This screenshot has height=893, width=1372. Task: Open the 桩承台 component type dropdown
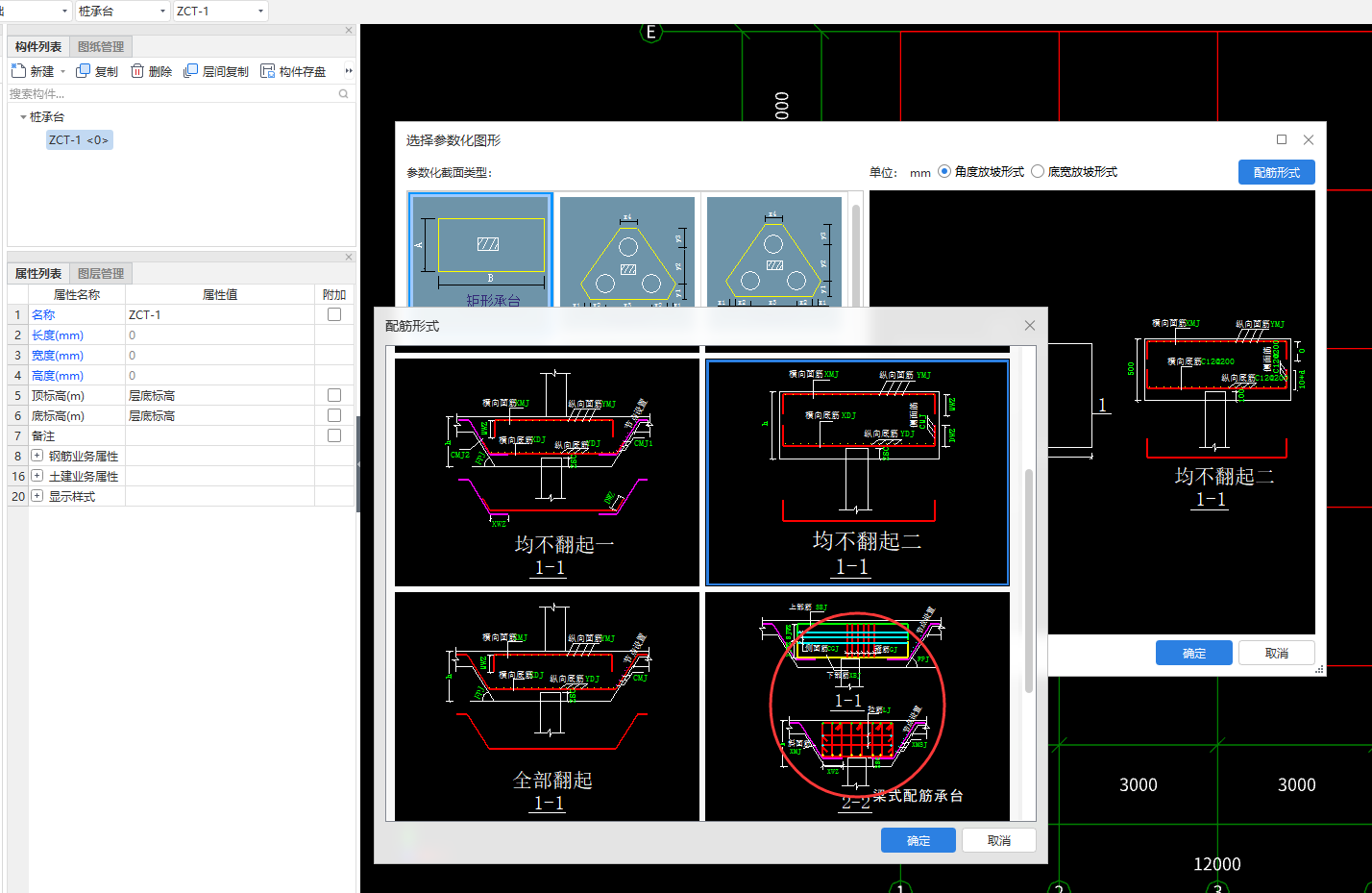(x=162, y=11)
